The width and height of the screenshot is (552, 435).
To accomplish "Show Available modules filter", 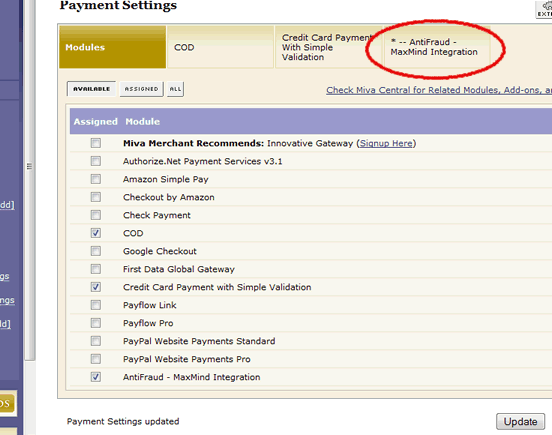I will tap(92, 89).
